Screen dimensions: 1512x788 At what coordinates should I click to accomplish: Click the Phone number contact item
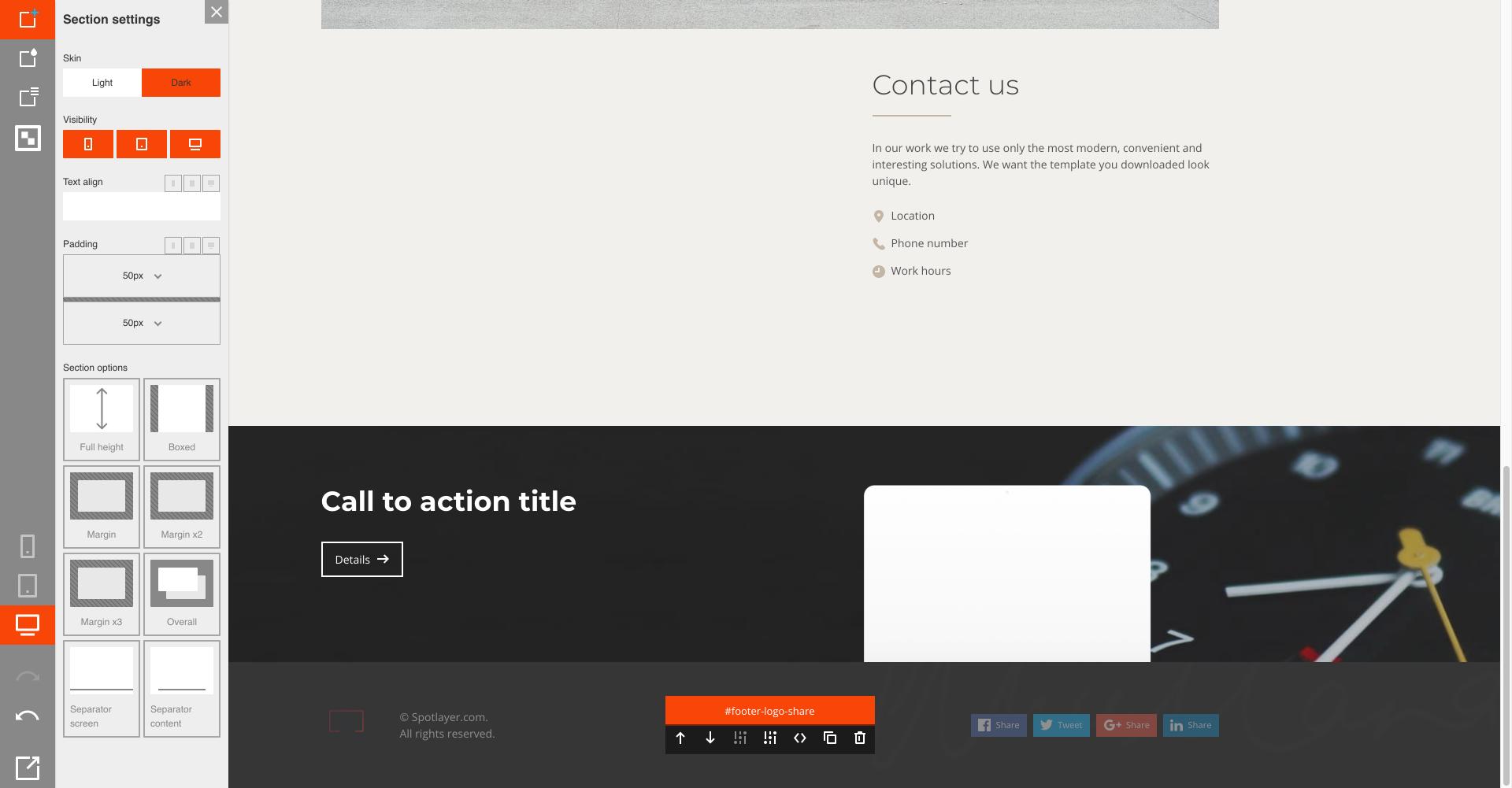(920, 243)
